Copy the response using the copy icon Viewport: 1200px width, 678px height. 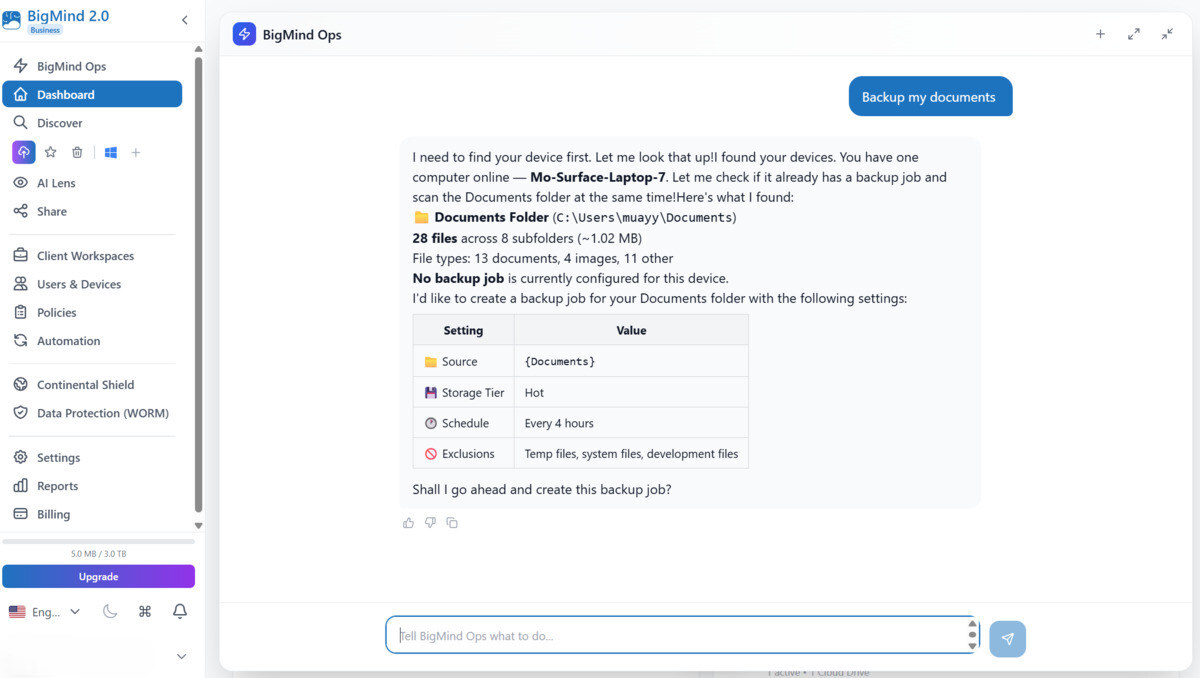pos(452,523)
